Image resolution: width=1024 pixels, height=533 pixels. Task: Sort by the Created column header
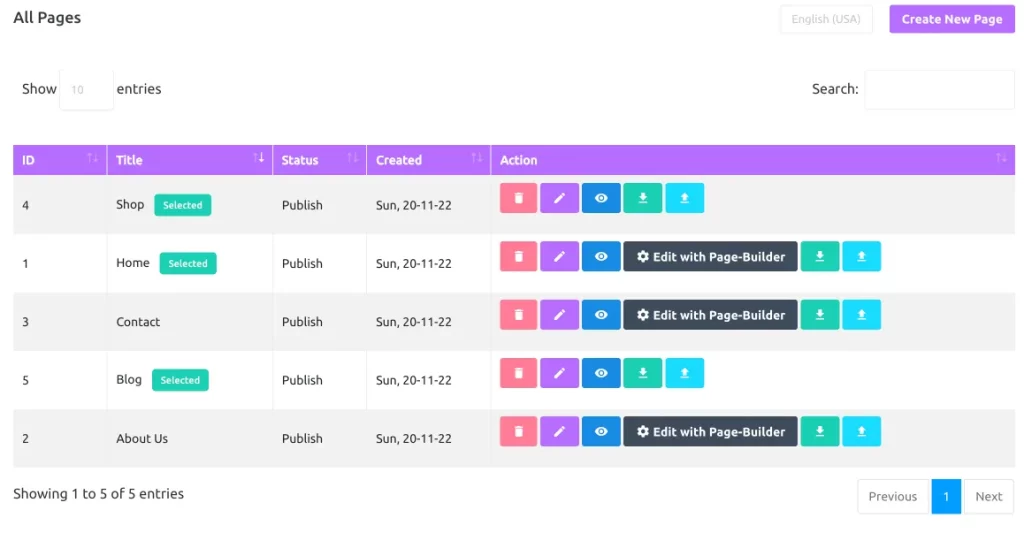(x=428, y=160)
